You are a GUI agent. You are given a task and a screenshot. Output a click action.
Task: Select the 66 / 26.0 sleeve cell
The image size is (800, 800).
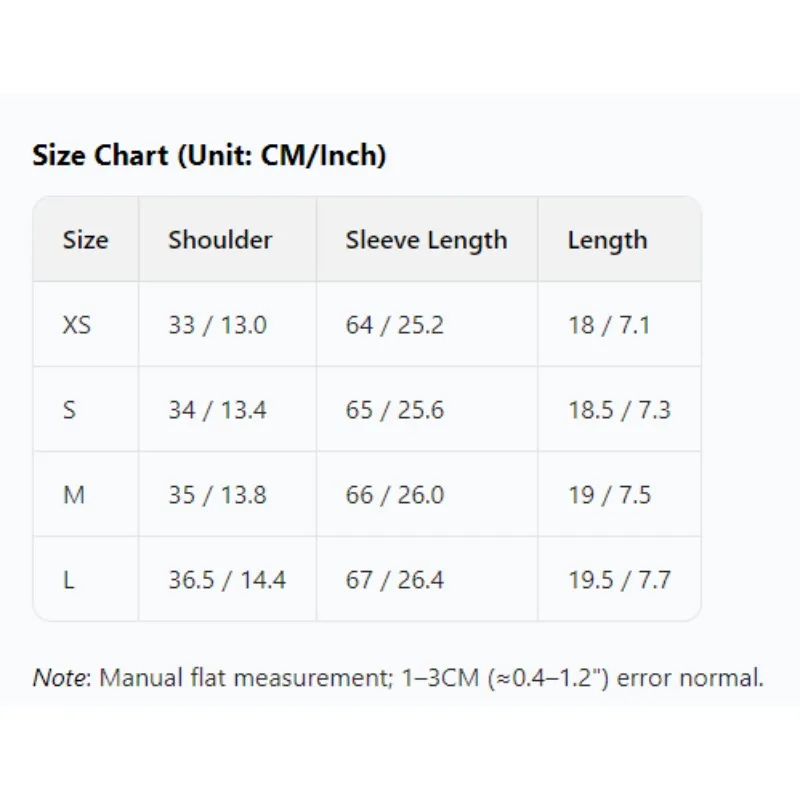[x=394, y=495]
